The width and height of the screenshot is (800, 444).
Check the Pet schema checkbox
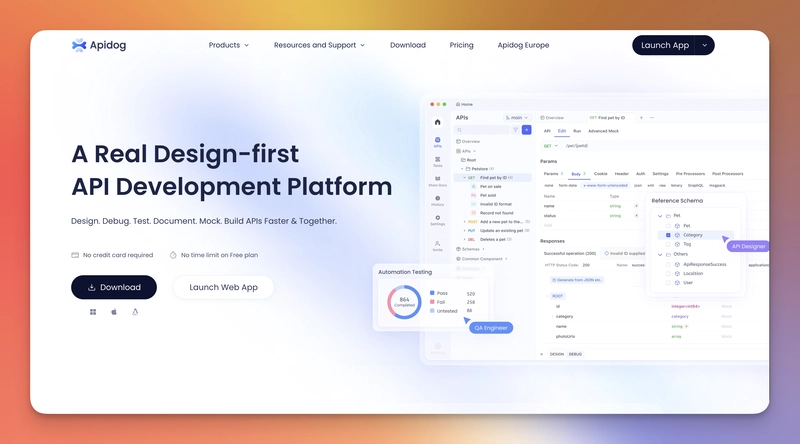668,226
